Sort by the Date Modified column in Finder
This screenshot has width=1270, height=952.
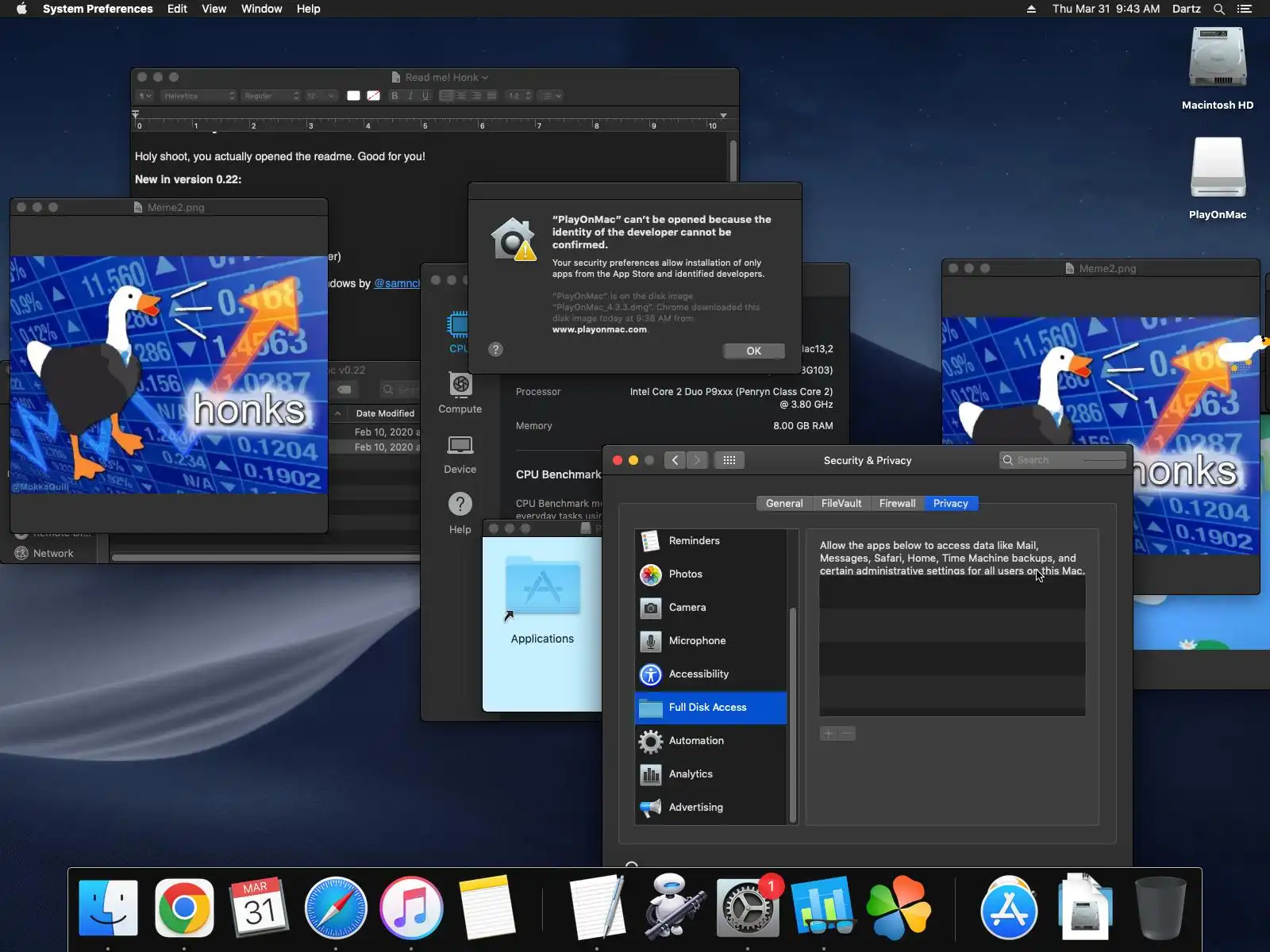pyautogui.click(x=385, y=413)
